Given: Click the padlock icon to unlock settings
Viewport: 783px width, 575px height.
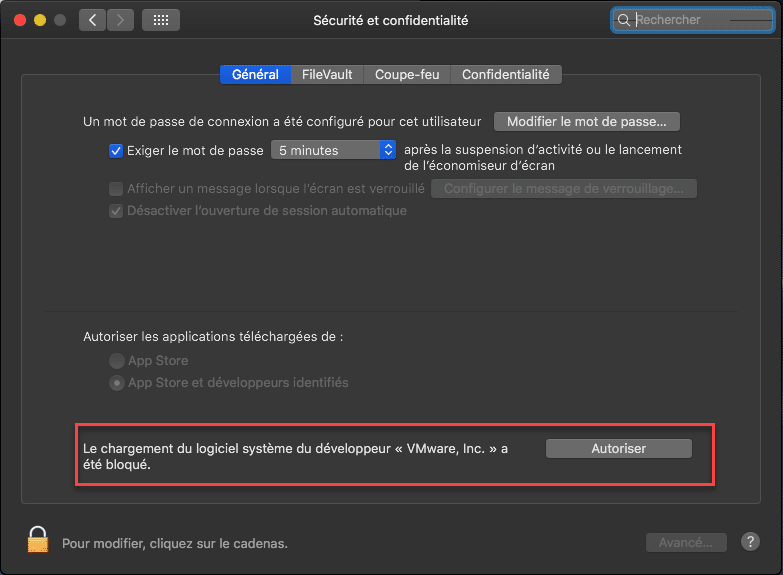Looking at the screenshot, I should click(38, 541).
